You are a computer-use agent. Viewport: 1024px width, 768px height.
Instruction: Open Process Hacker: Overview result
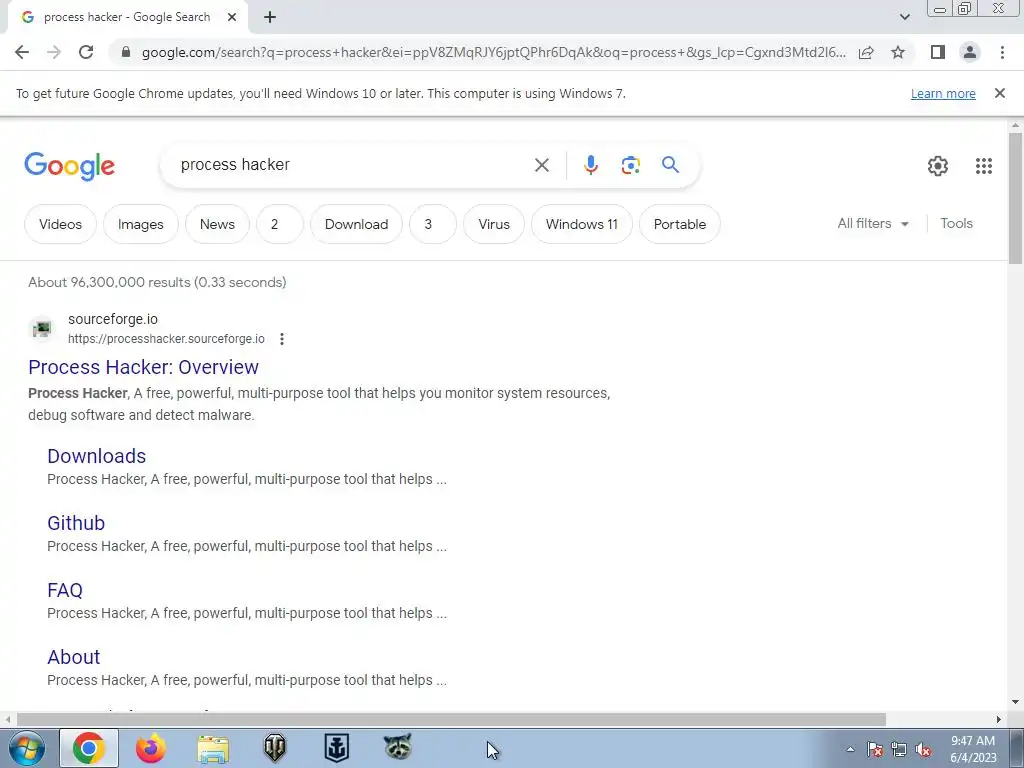click(x=144, y=367)
